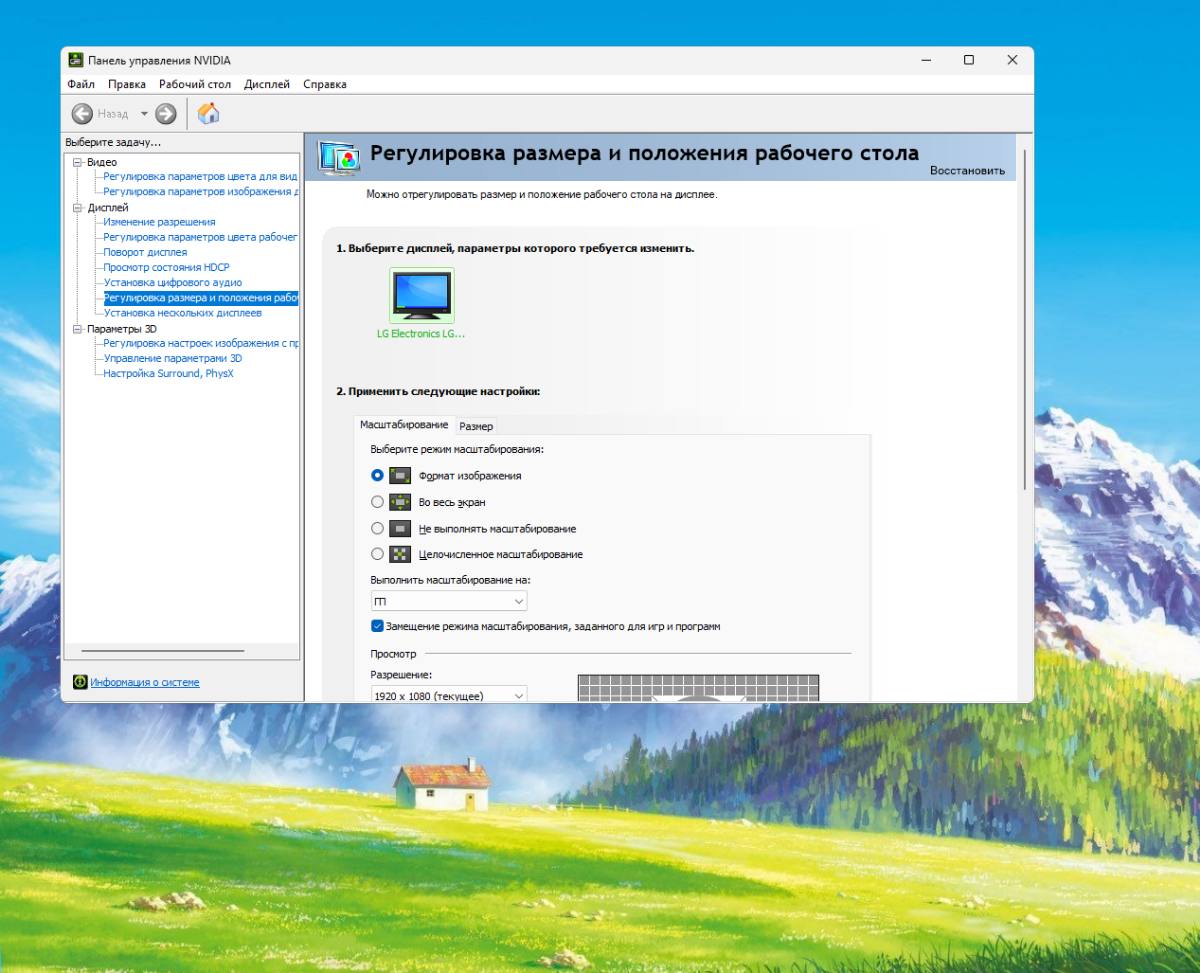
Task: Click the green Back arrow icon
Action: pyautogui.click(x=82, y=114)
